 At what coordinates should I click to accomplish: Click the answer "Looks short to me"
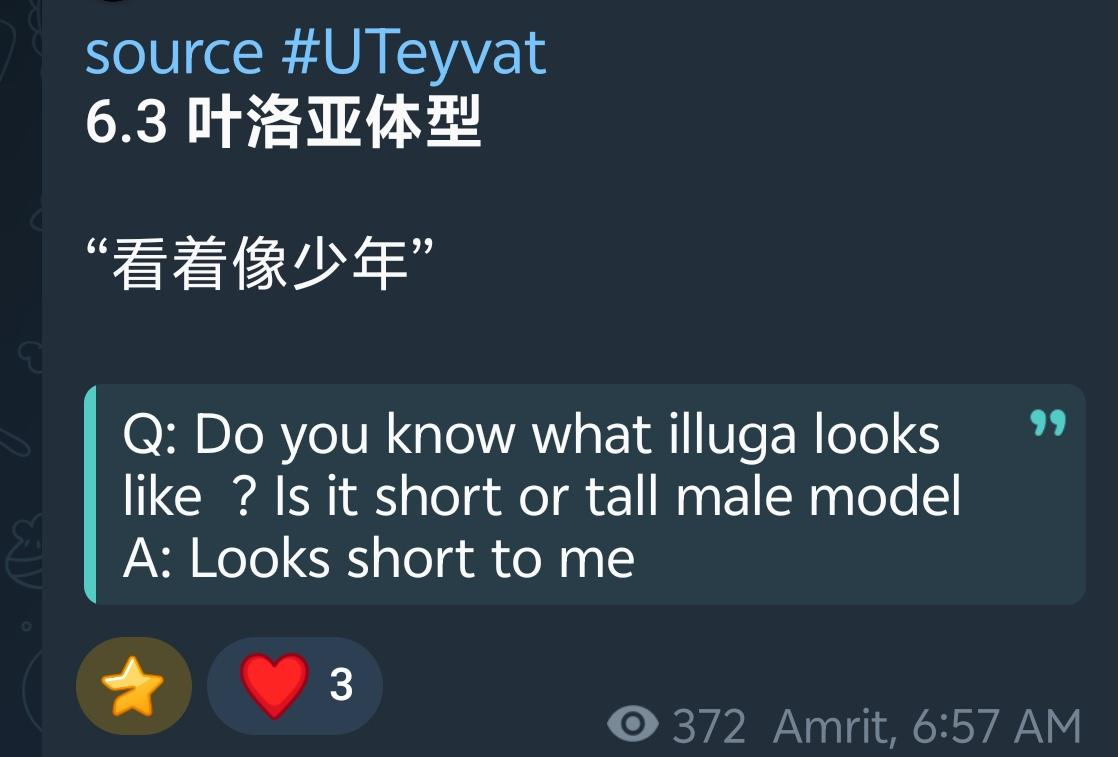pos(412,558)
